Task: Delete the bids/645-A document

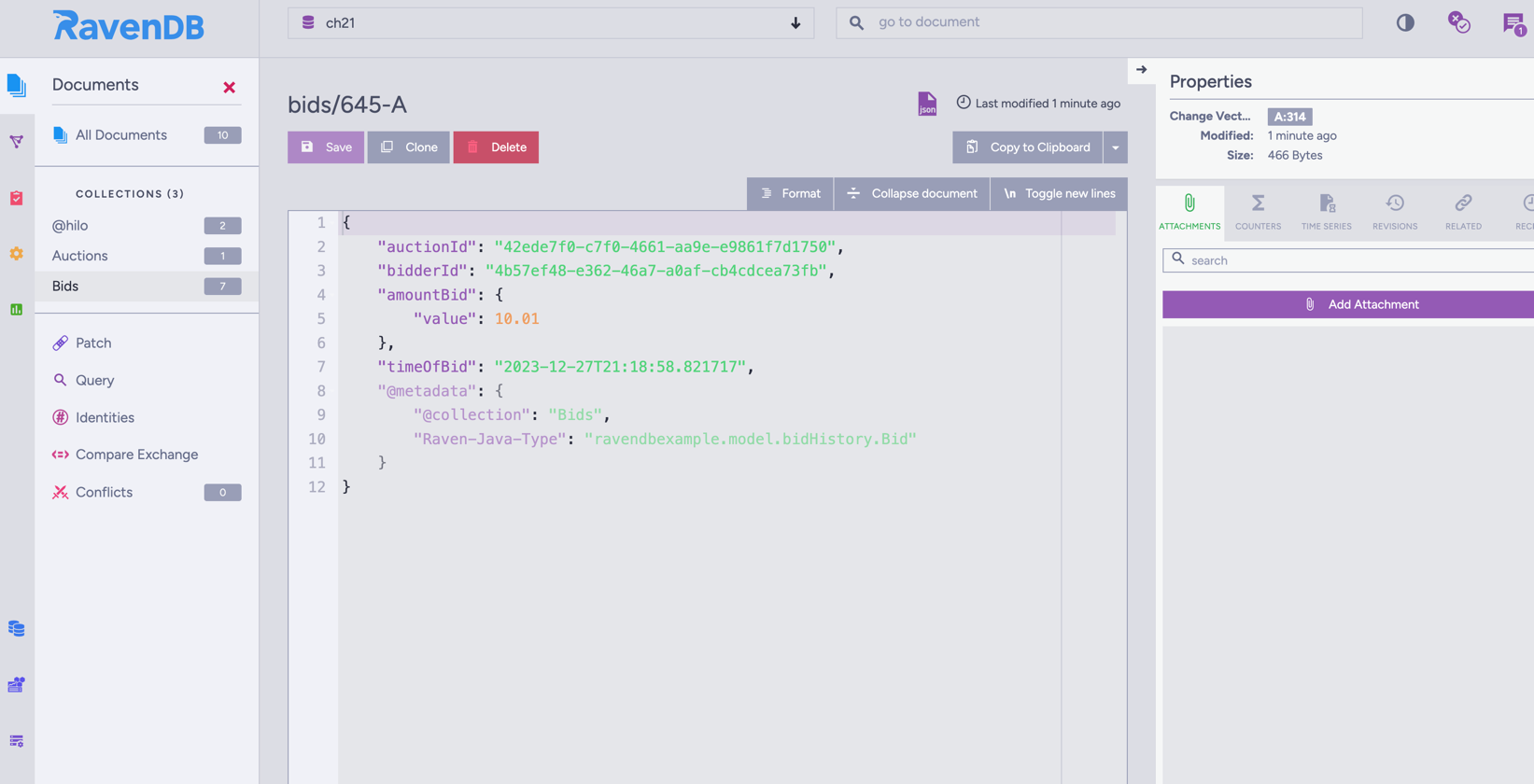Action: pyautogui.click(x=496, y=147)
